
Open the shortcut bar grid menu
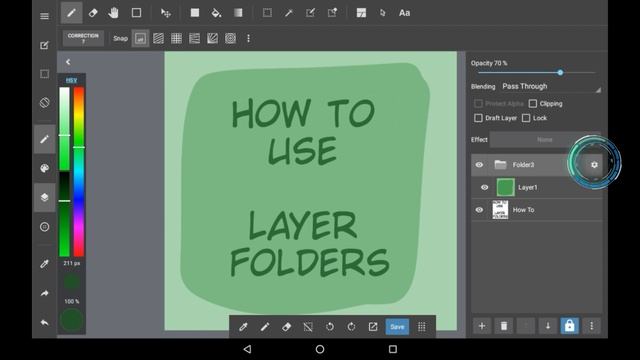(x=422, y=327)
